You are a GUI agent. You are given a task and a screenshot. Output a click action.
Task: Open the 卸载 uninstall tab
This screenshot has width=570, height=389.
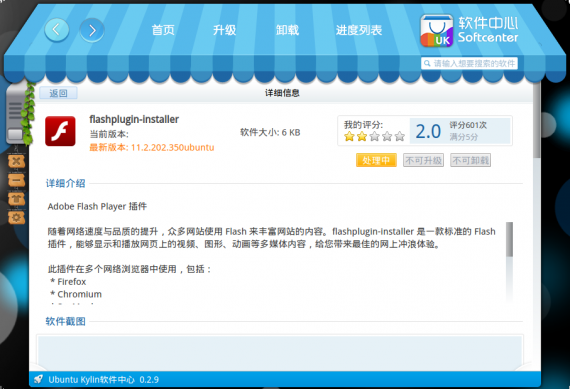[287, 30]
